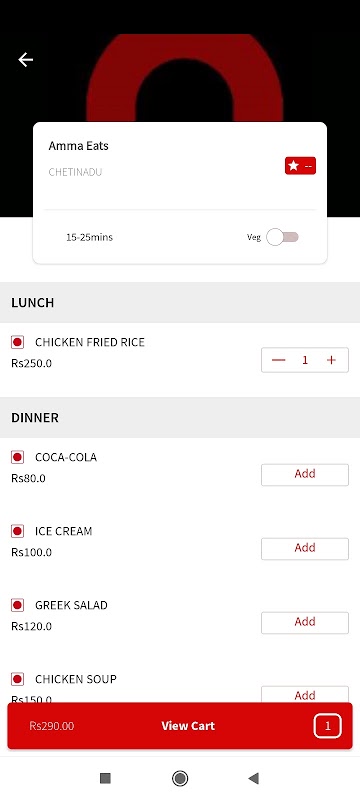Tap the non-veg indicator beside Ice Cream
This screenshot has height=800, width=360.
[17, 531]
